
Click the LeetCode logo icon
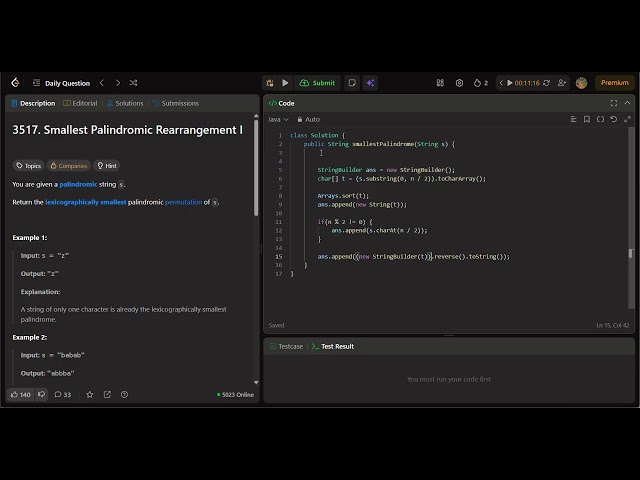pos(15,83)
